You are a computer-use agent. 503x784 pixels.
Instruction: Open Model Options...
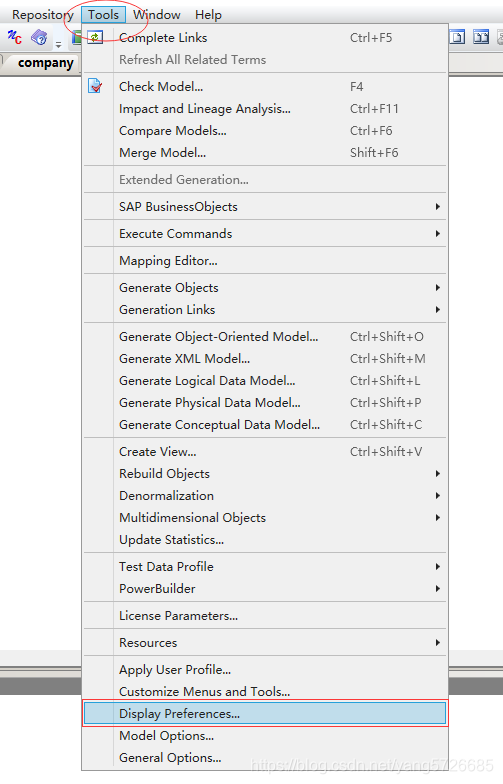(265, 736)
